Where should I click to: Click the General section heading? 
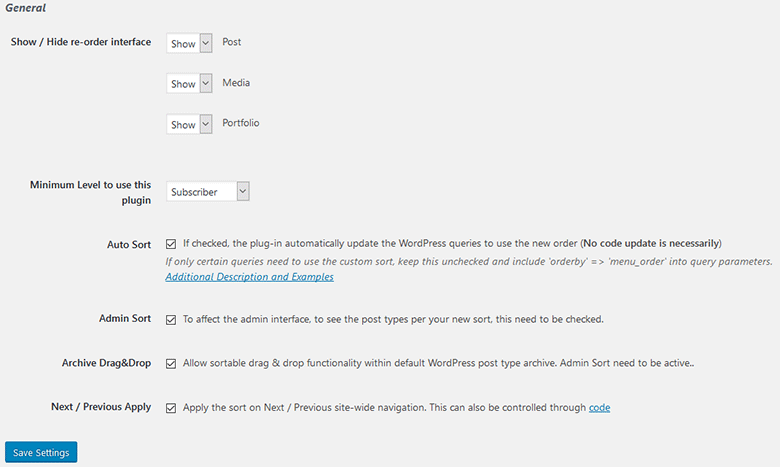pyautogui.click(x=25, y=8)
